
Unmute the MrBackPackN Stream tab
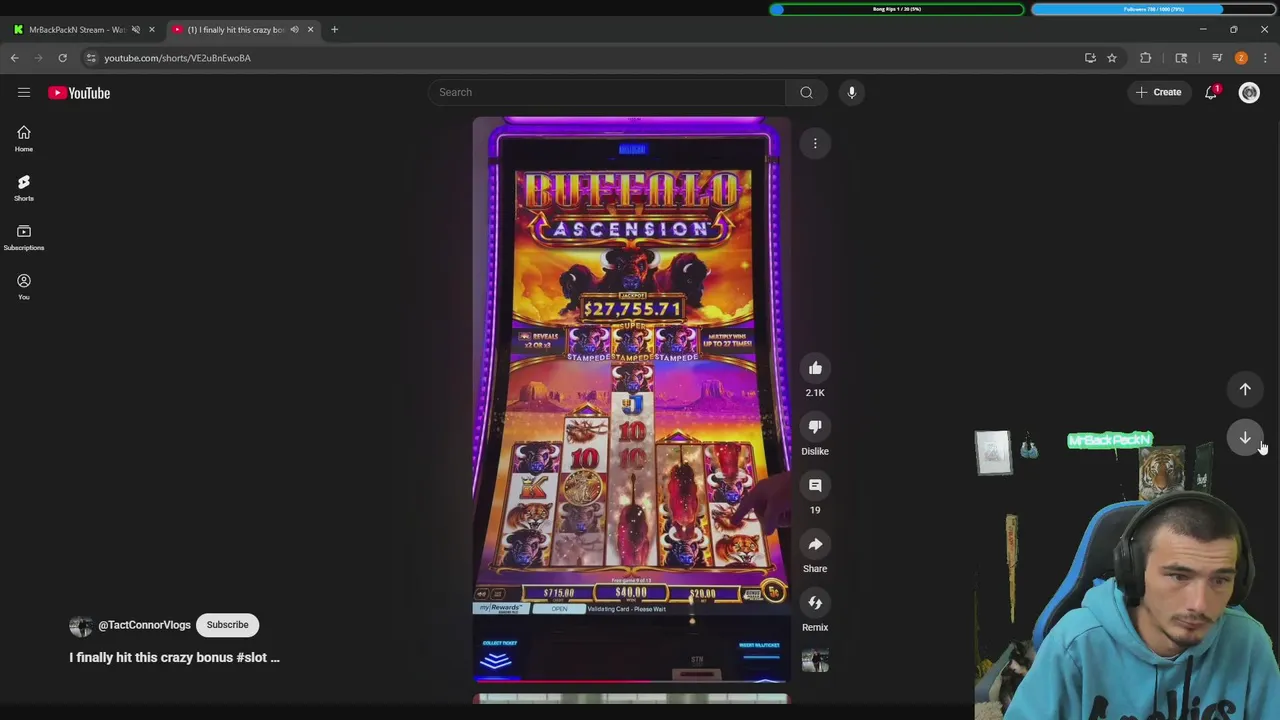click(136, 30)
